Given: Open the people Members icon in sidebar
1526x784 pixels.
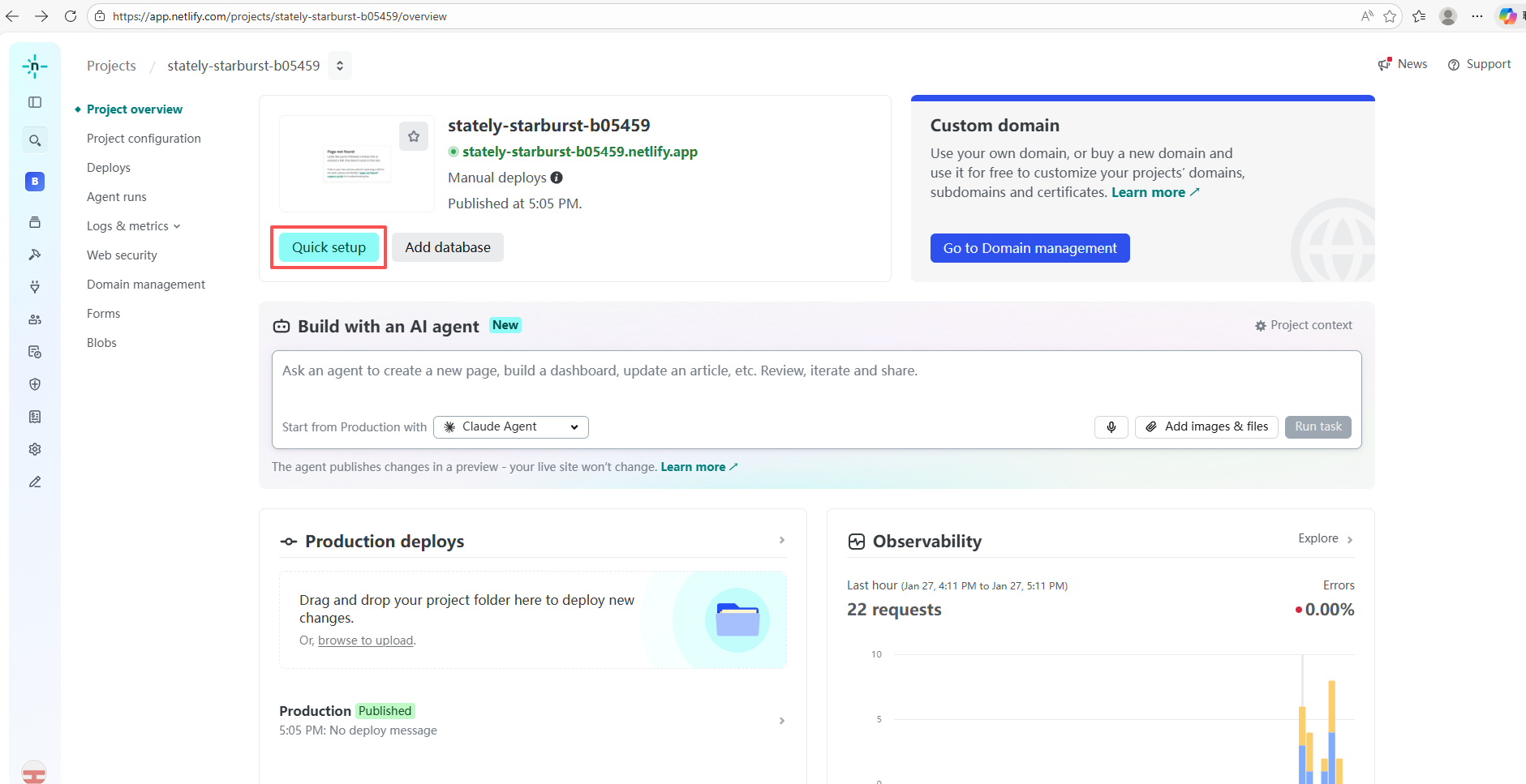Looking at the screenshot, I should [35, 319].
